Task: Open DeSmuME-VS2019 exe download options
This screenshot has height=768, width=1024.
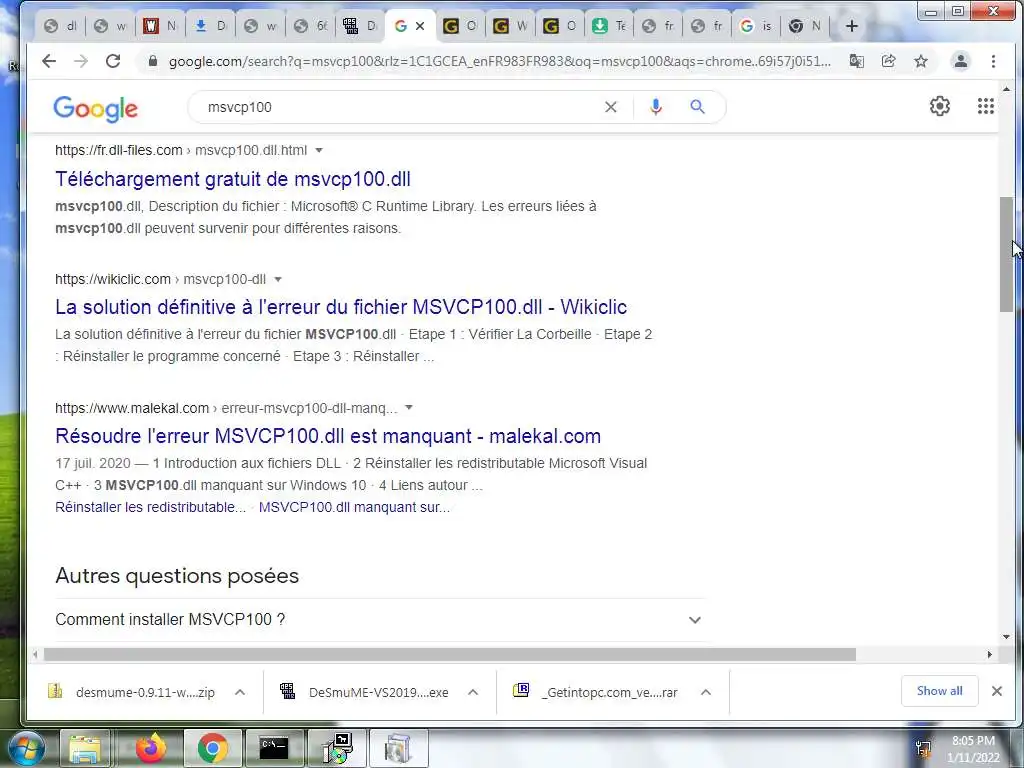Action: pyautogui.click(x=473, y=692)
